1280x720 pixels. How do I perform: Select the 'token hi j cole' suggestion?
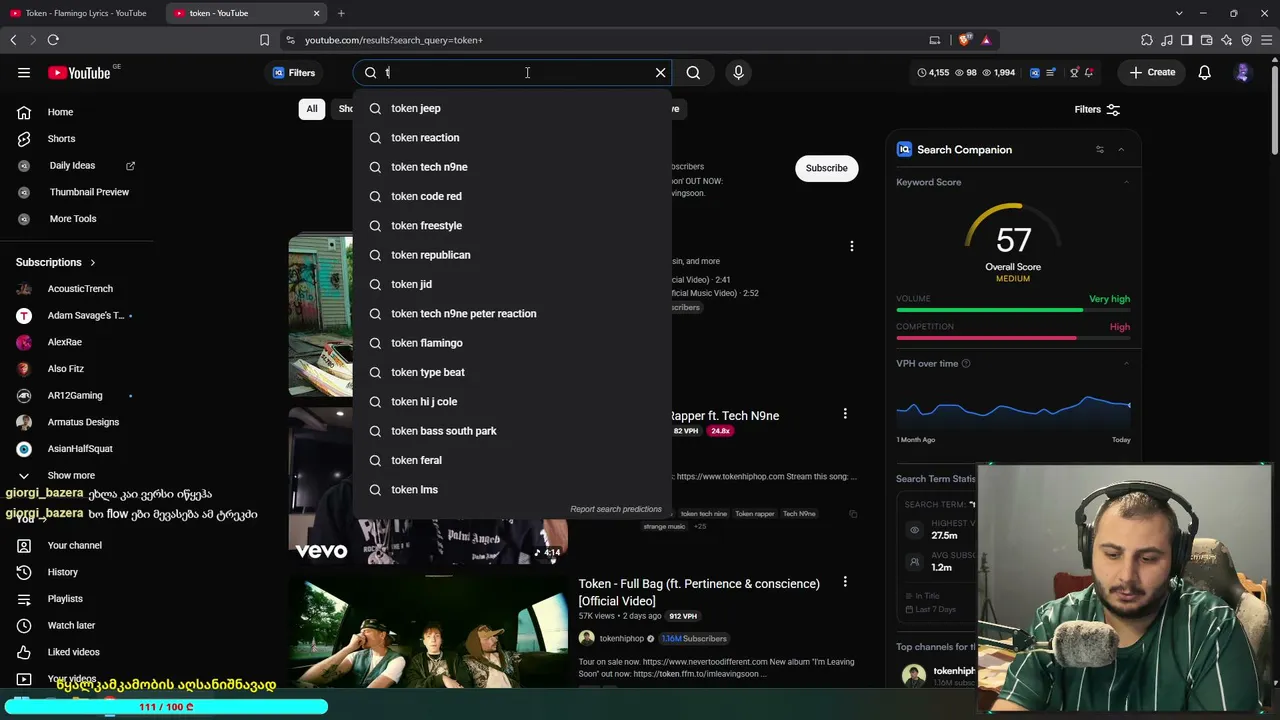coord(512,401)
